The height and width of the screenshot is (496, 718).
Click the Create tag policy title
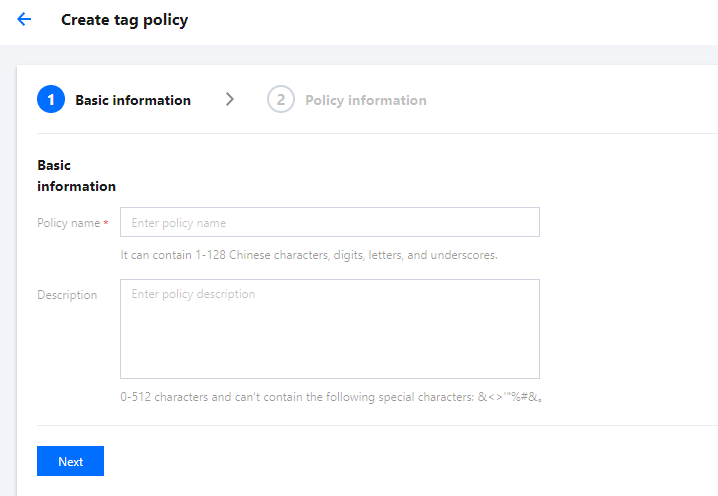(x=124, y=19)
